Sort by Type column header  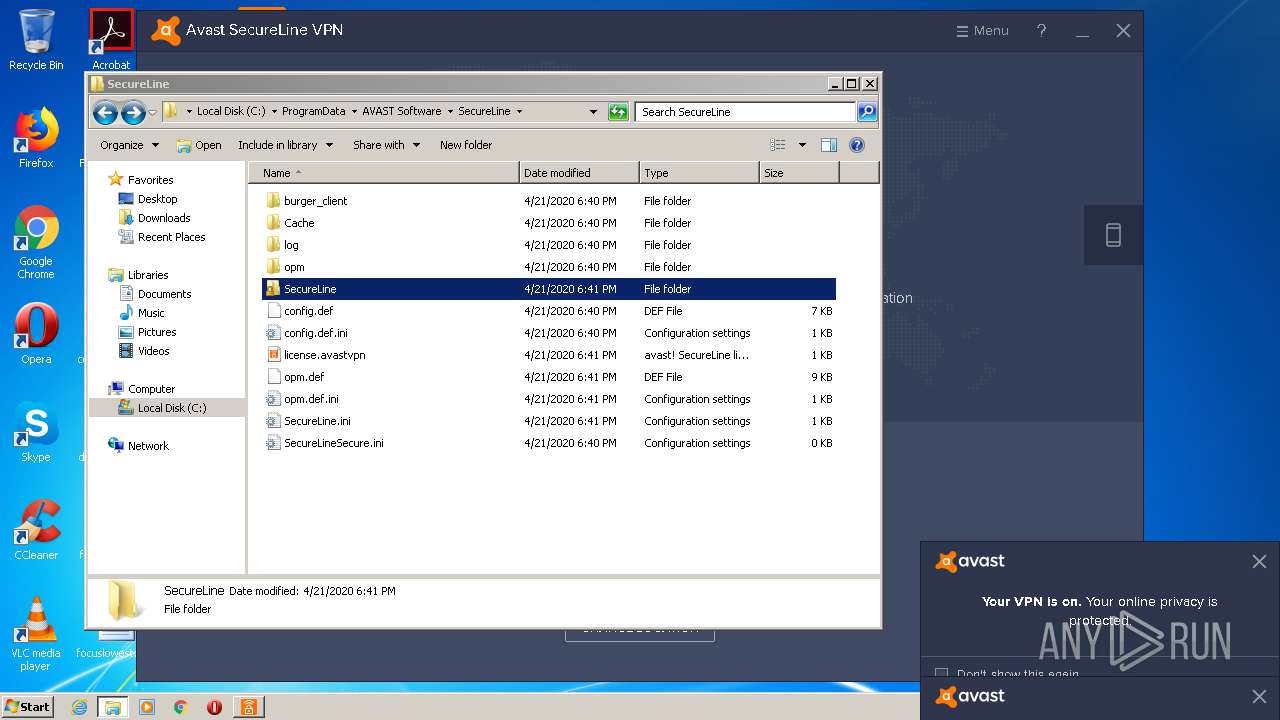(x=699, y=173)
